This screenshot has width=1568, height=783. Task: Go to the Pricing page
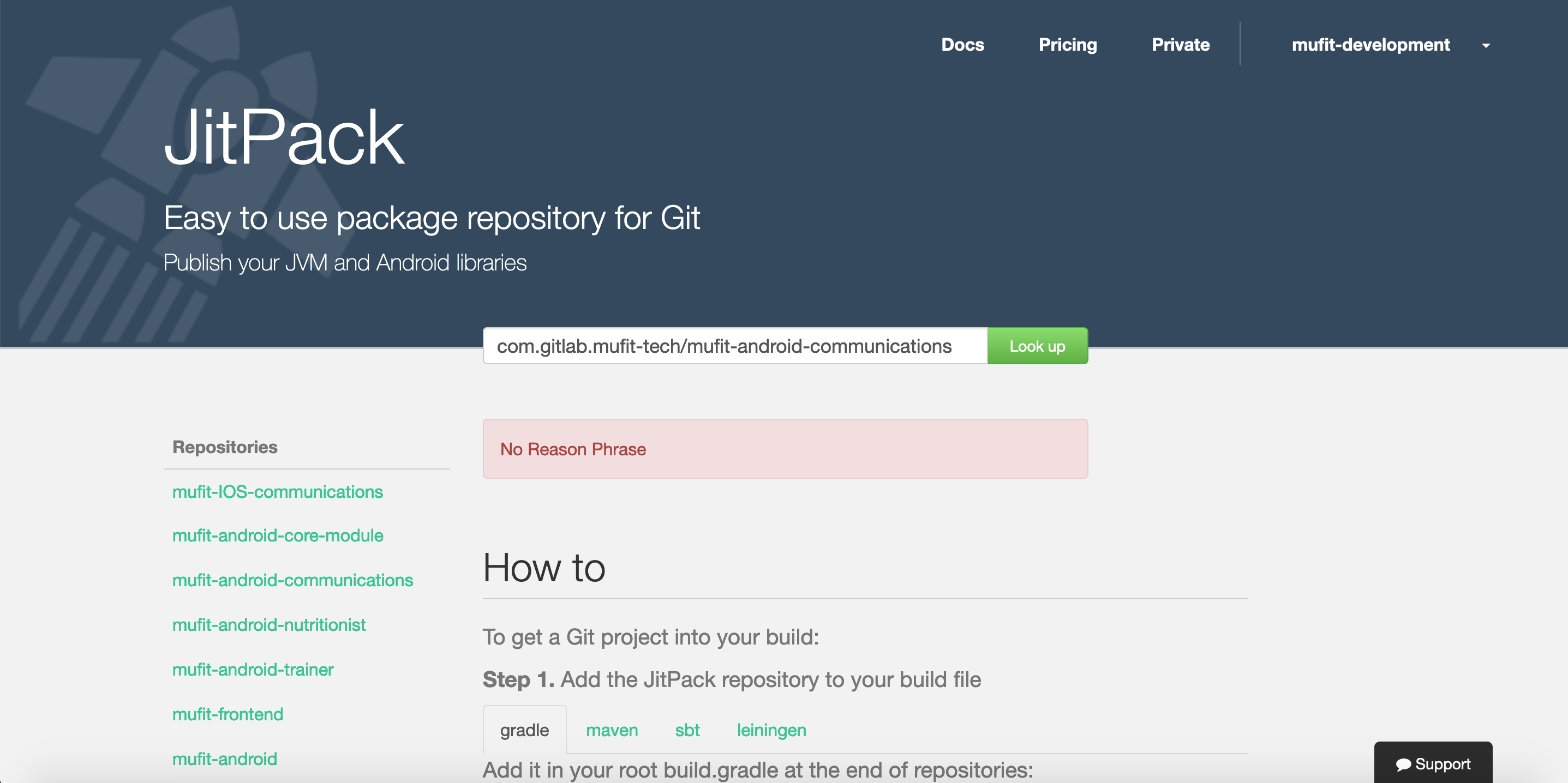[1067, 45]
